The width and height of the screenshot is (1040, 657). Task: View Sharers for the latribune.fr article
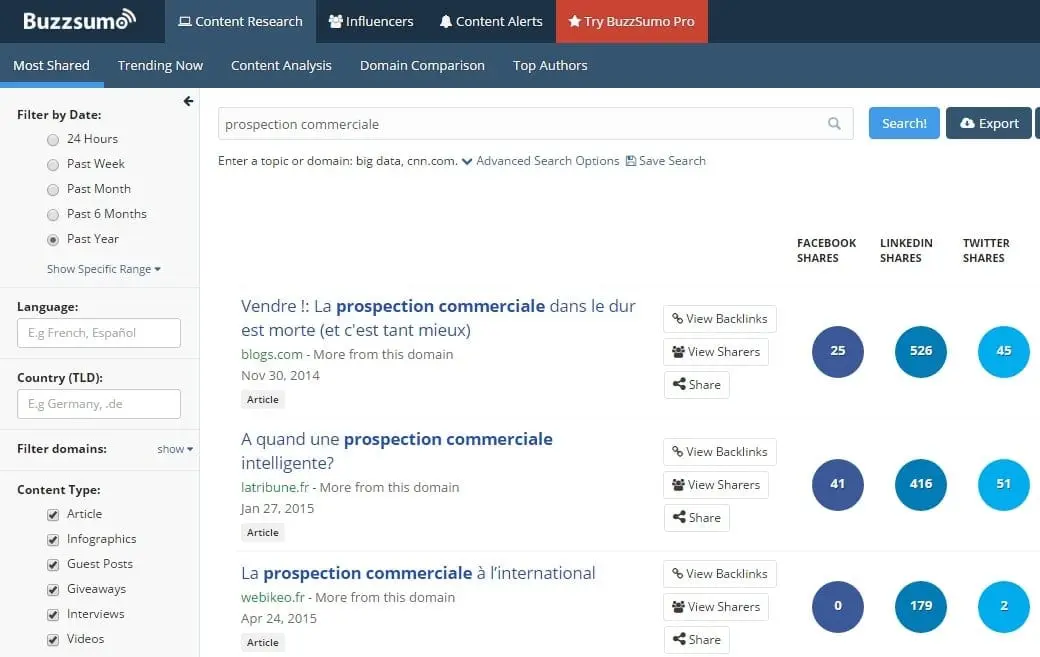pyautogui.click(x=716, y=485)
